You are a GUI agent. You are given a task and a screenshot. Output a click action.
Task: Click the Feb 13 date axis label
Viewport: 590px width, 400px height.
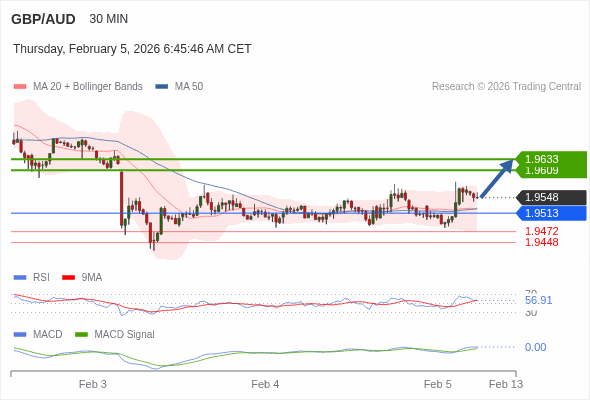tap(506, 384)
